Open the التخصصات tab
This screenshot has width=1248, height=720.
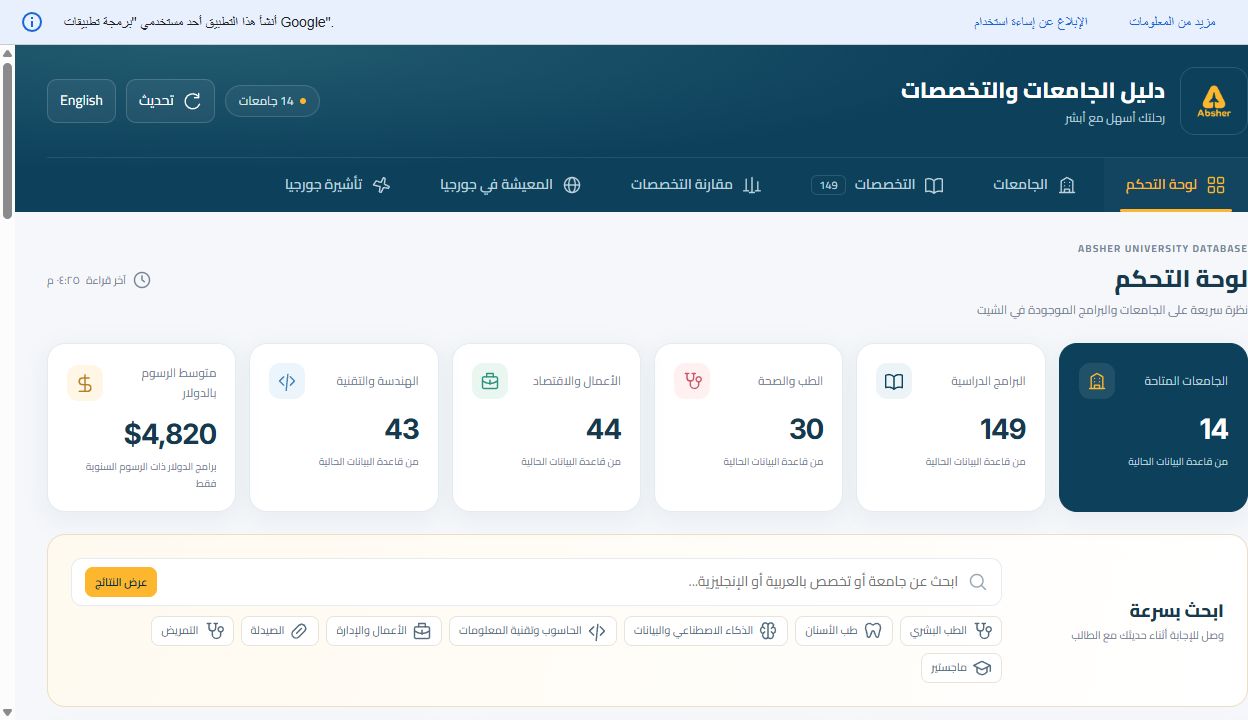(x=877, y=185)
